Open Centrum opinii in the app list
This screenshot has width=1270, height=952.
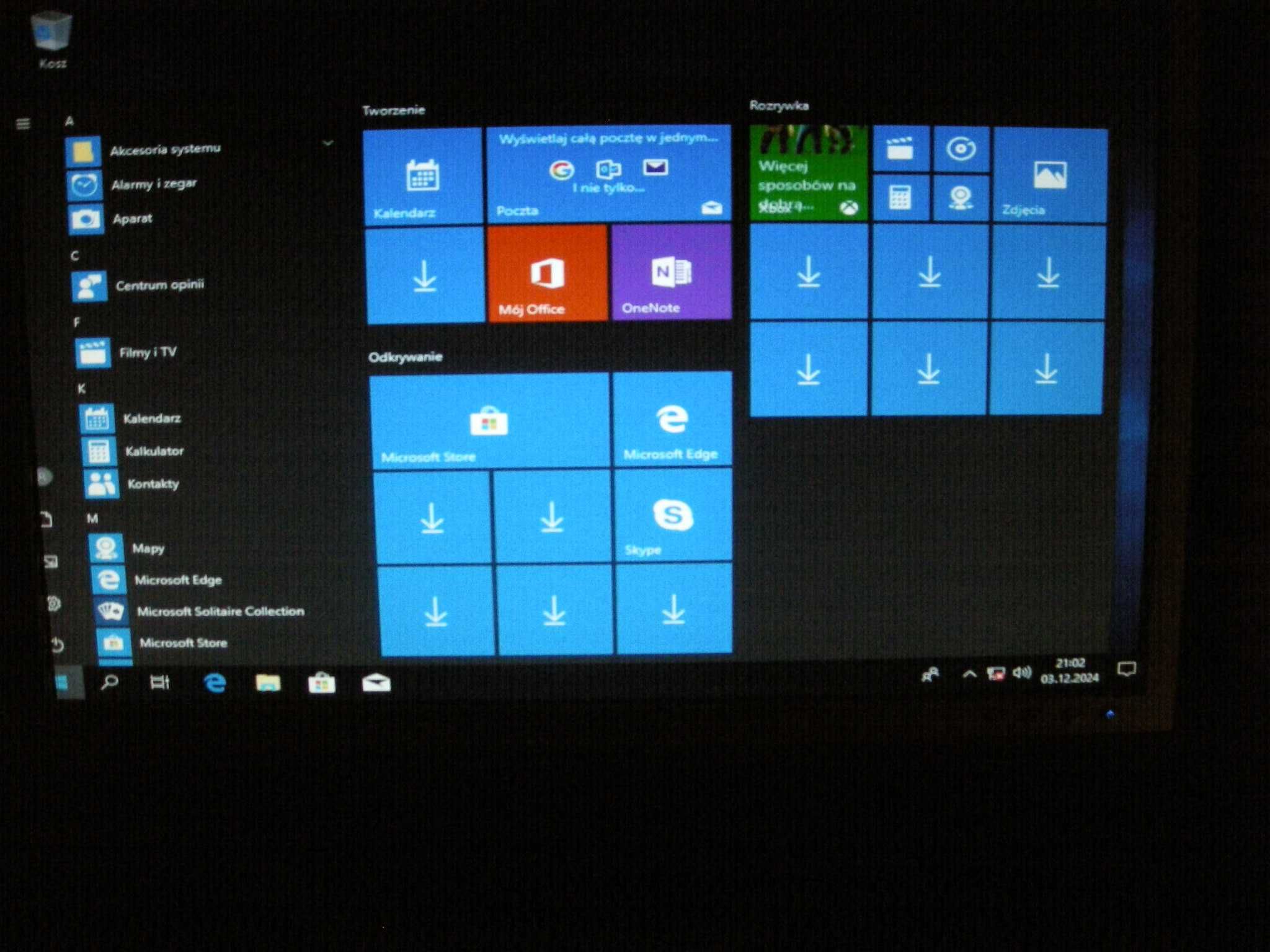click(x=160, y=286)
